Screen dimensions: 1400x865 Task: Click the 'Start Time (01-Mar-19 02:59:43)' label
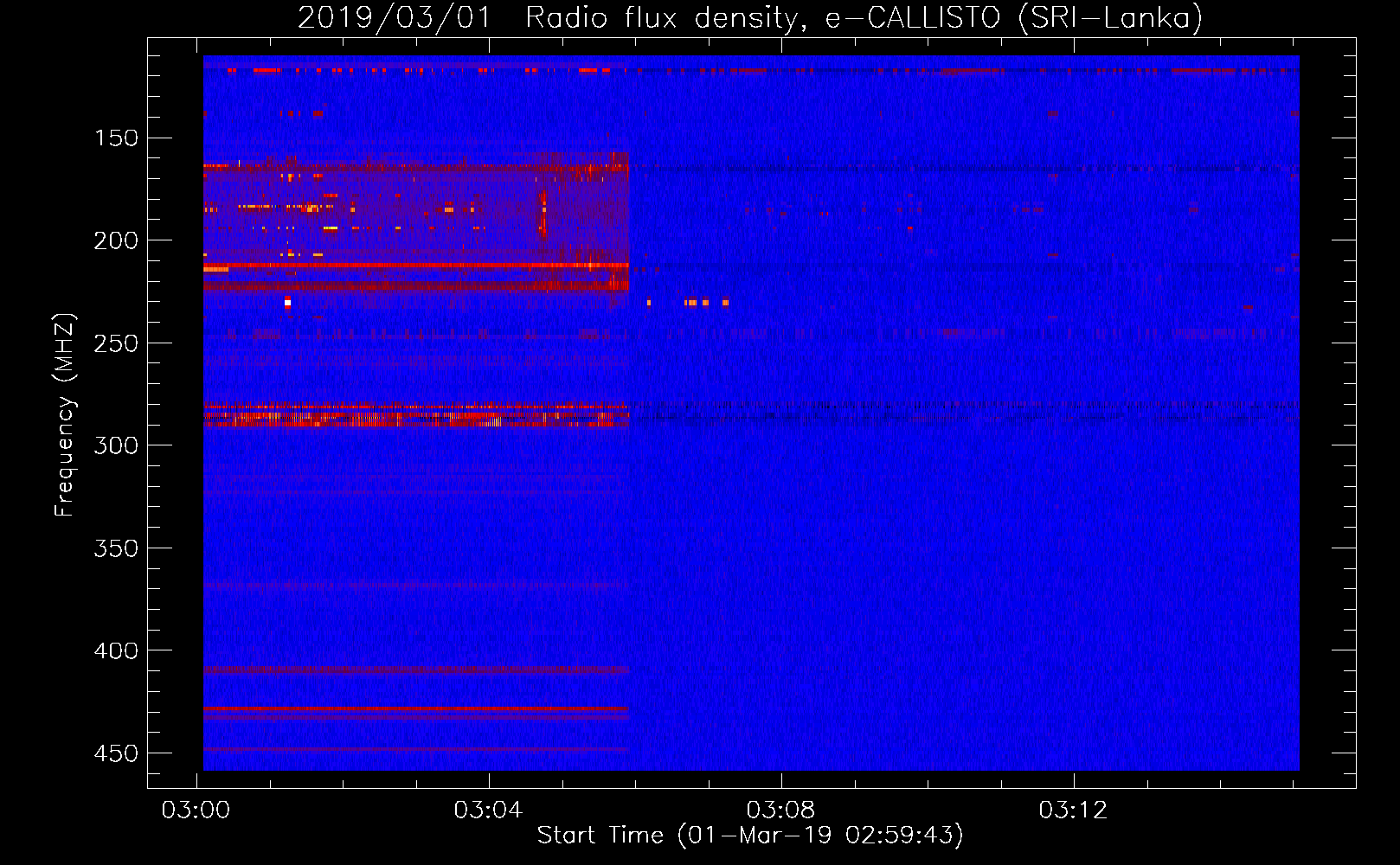(750, 835)
